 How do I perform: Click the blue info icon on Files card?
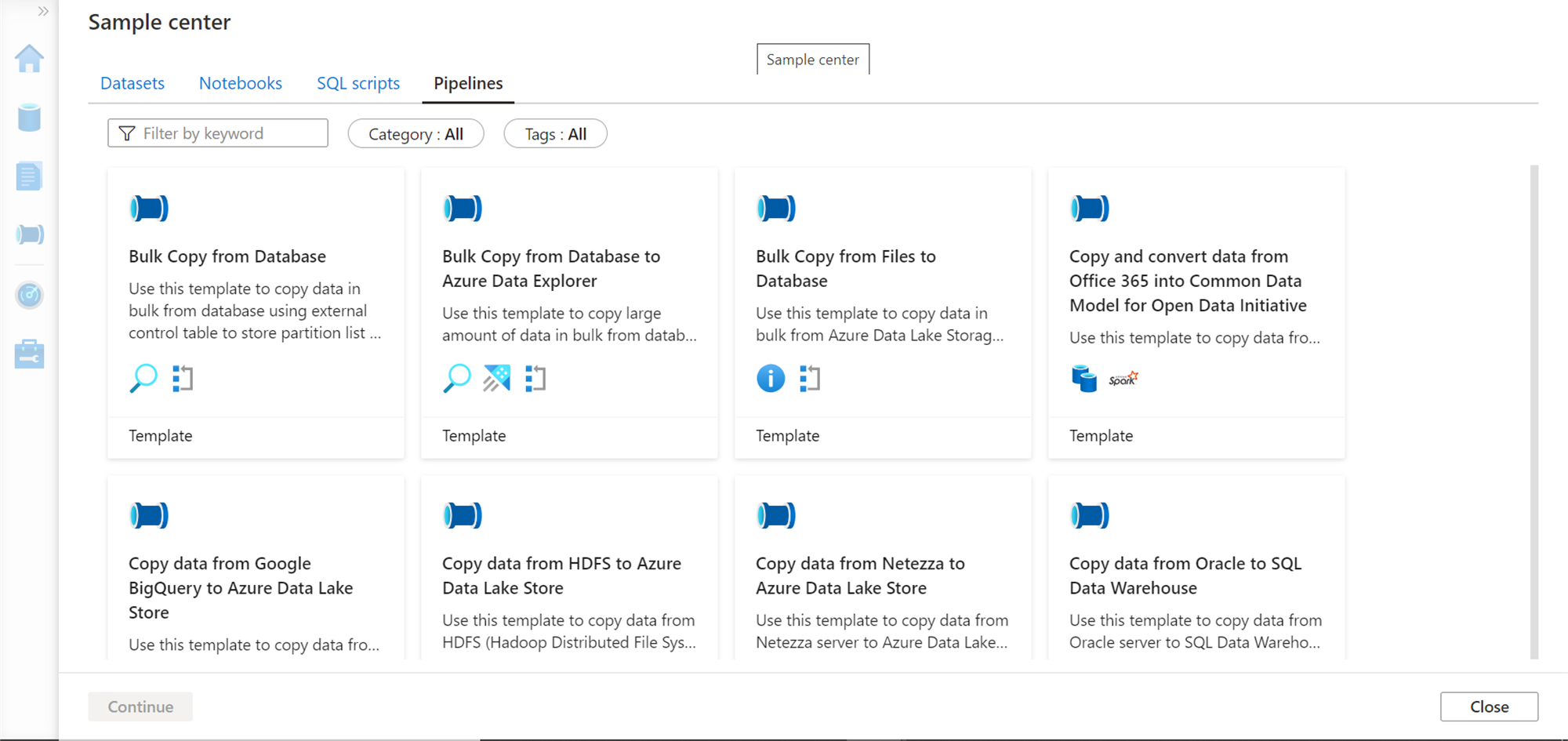tap(770, 379)
